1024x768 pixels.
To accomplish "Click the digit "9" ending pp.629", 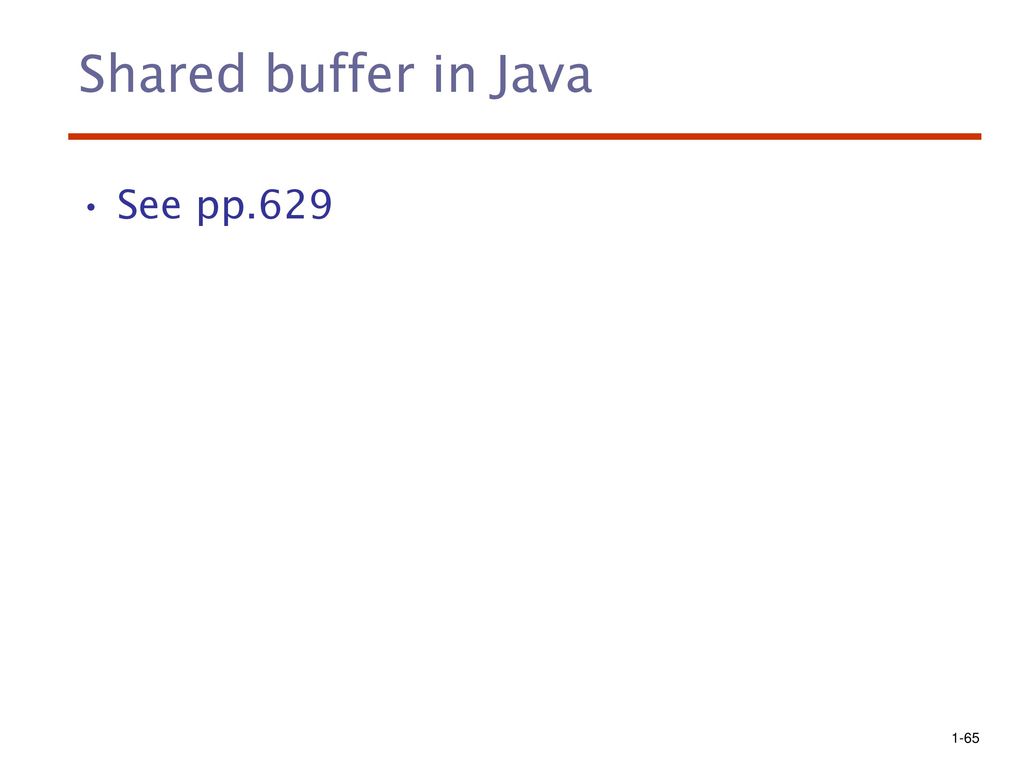I will pos(321,205).
